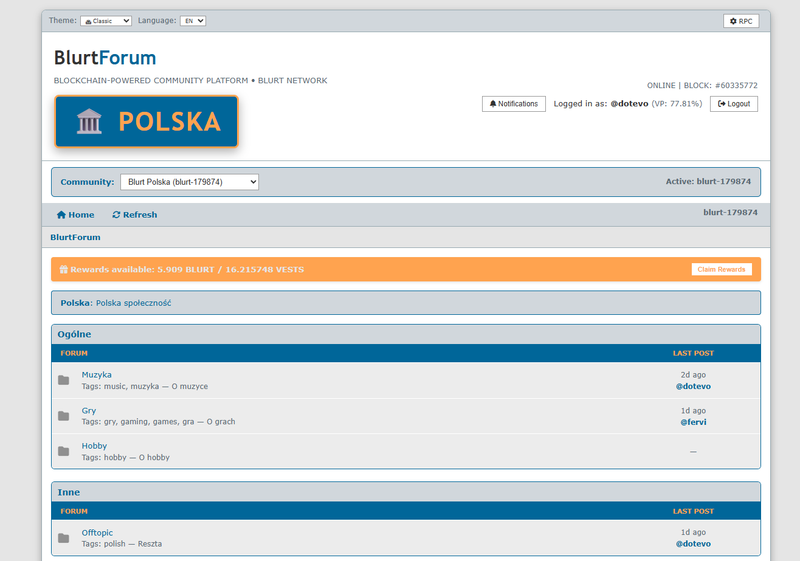Image resolution: width=800 pixels, height=561 pixels.
Task: Click the LAST POST header under Ogólne
Action: pyautogui.click(x=693, y=353)
